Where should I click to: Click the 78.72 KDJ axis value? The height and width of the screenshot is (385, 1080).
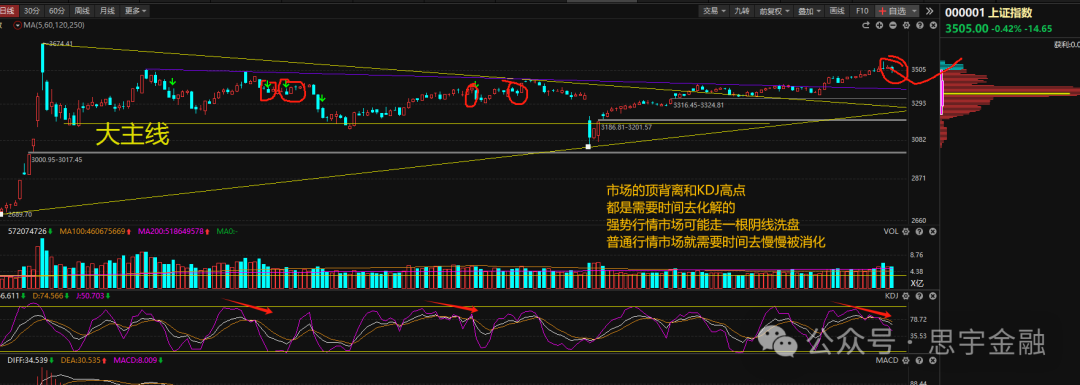pyautogui.click(x=919, y=320)
